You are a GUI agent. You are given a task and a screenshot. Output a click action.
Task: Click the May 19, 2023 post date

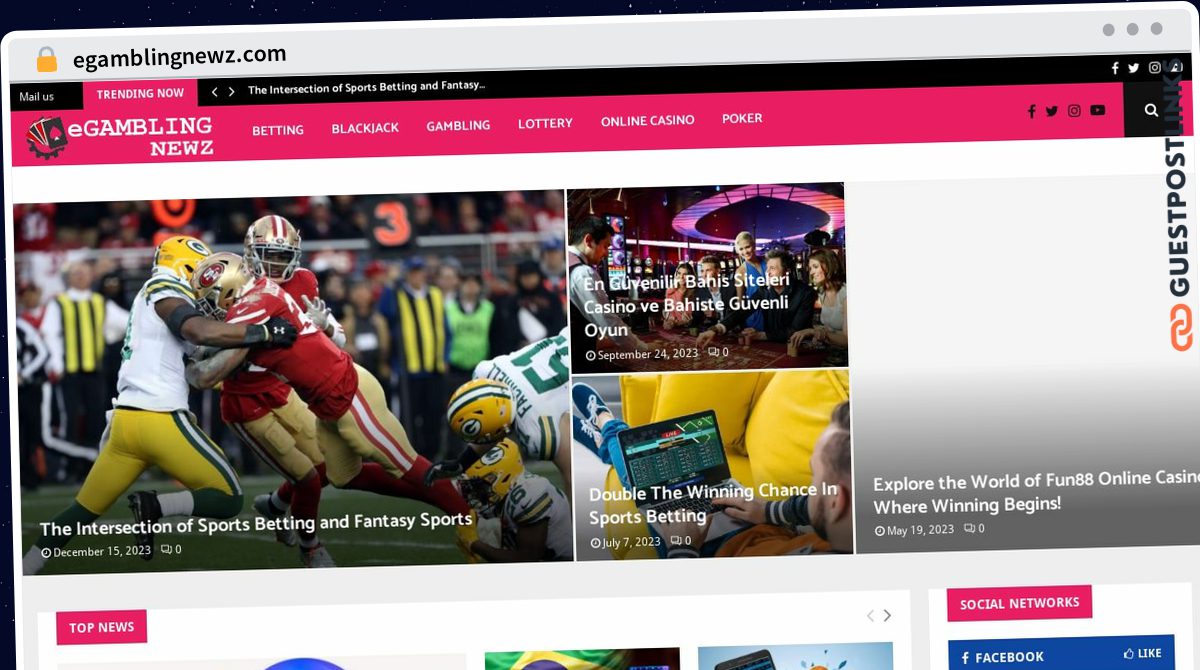pos(914,529)
